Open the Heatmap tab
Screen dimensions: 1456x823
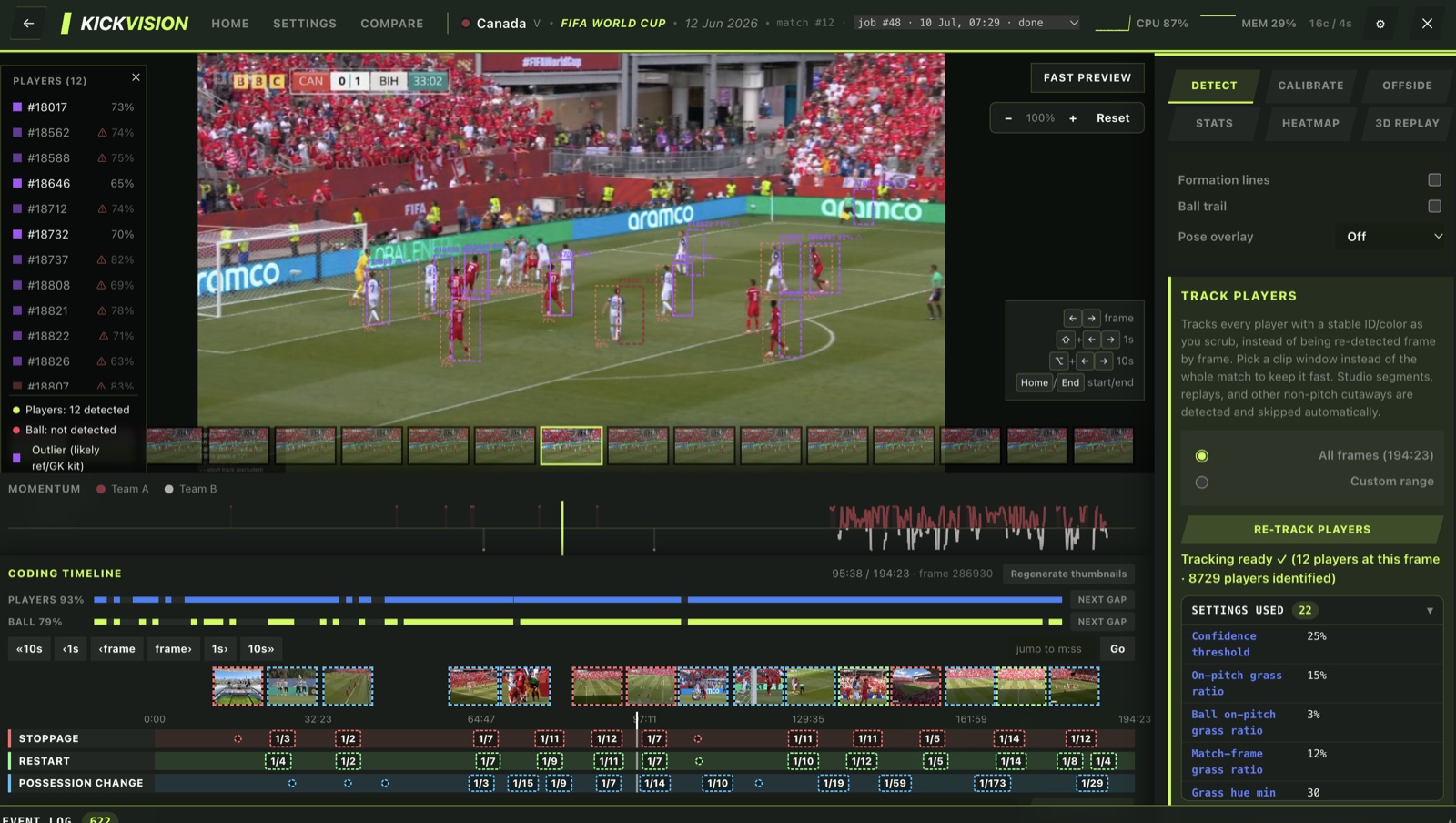click(1310, 124)
